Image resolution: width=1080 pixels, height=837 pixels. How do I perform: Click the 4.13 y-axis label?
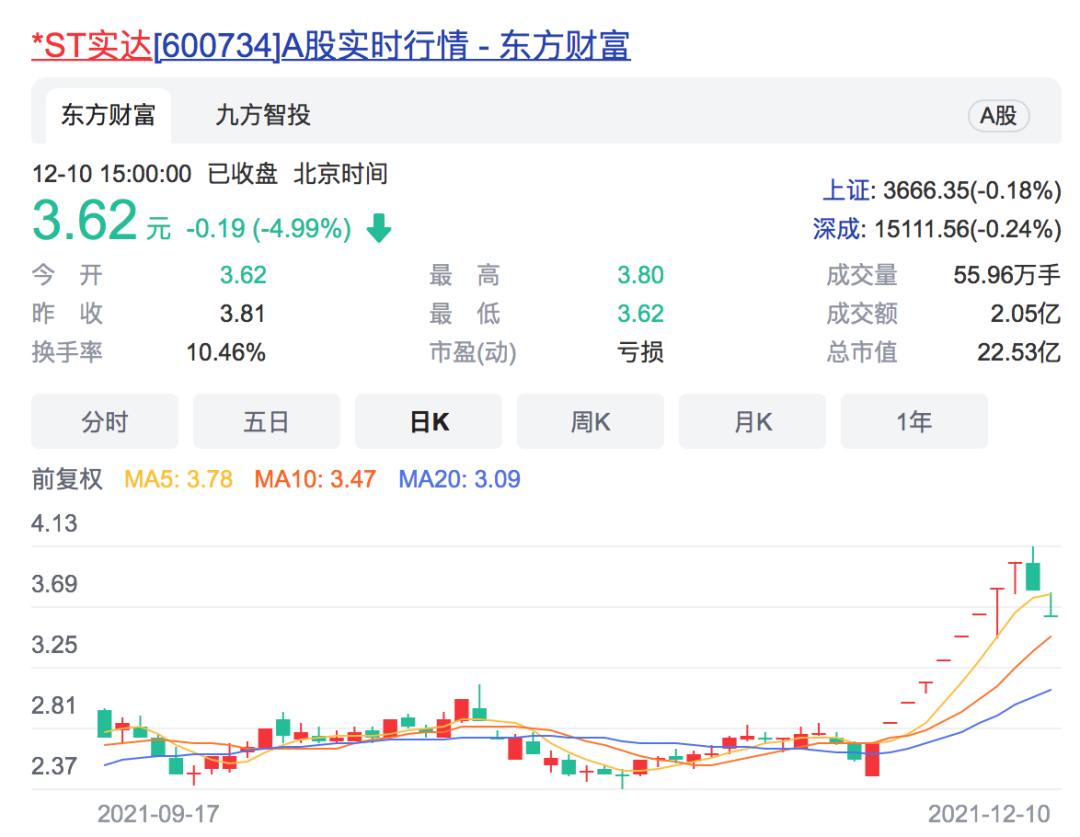click(54, 524)
